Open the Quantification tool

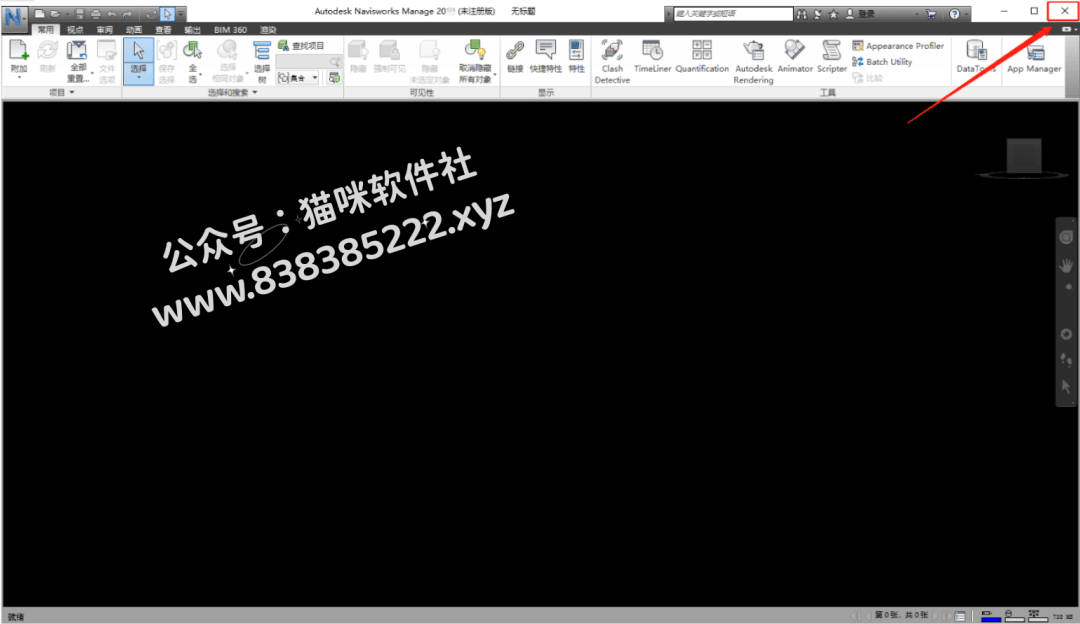click(702, 56)
